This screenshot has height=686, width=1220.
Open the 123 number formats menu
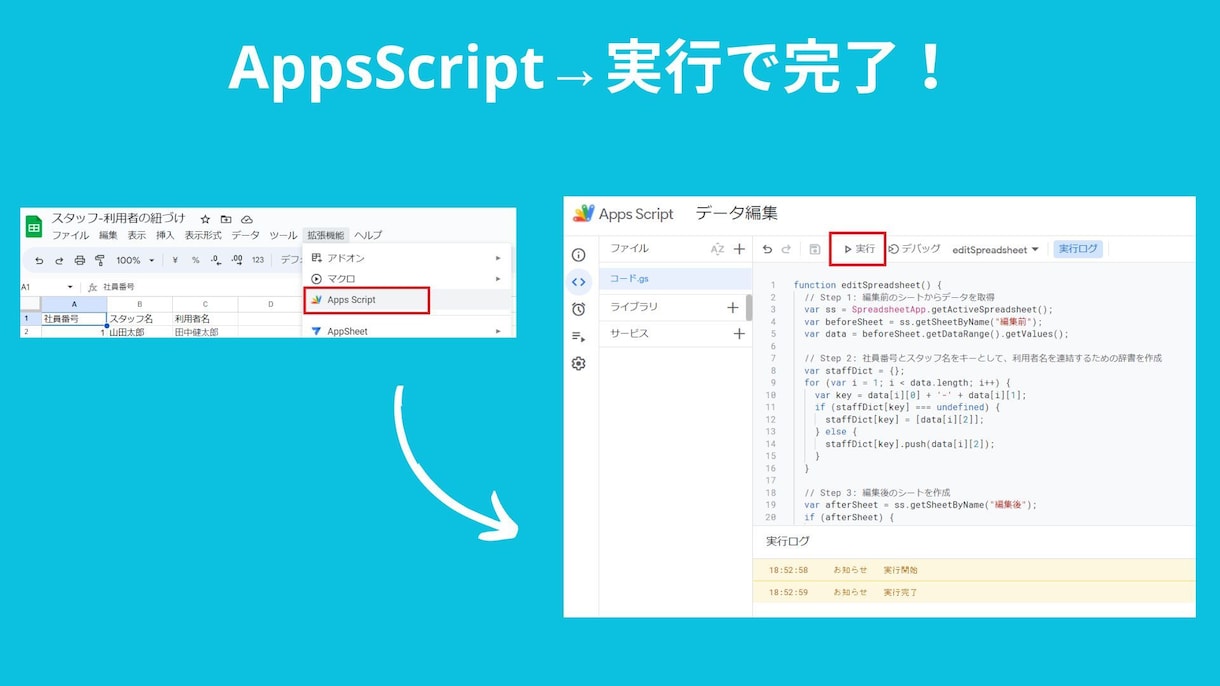click(x=258, y=260)
